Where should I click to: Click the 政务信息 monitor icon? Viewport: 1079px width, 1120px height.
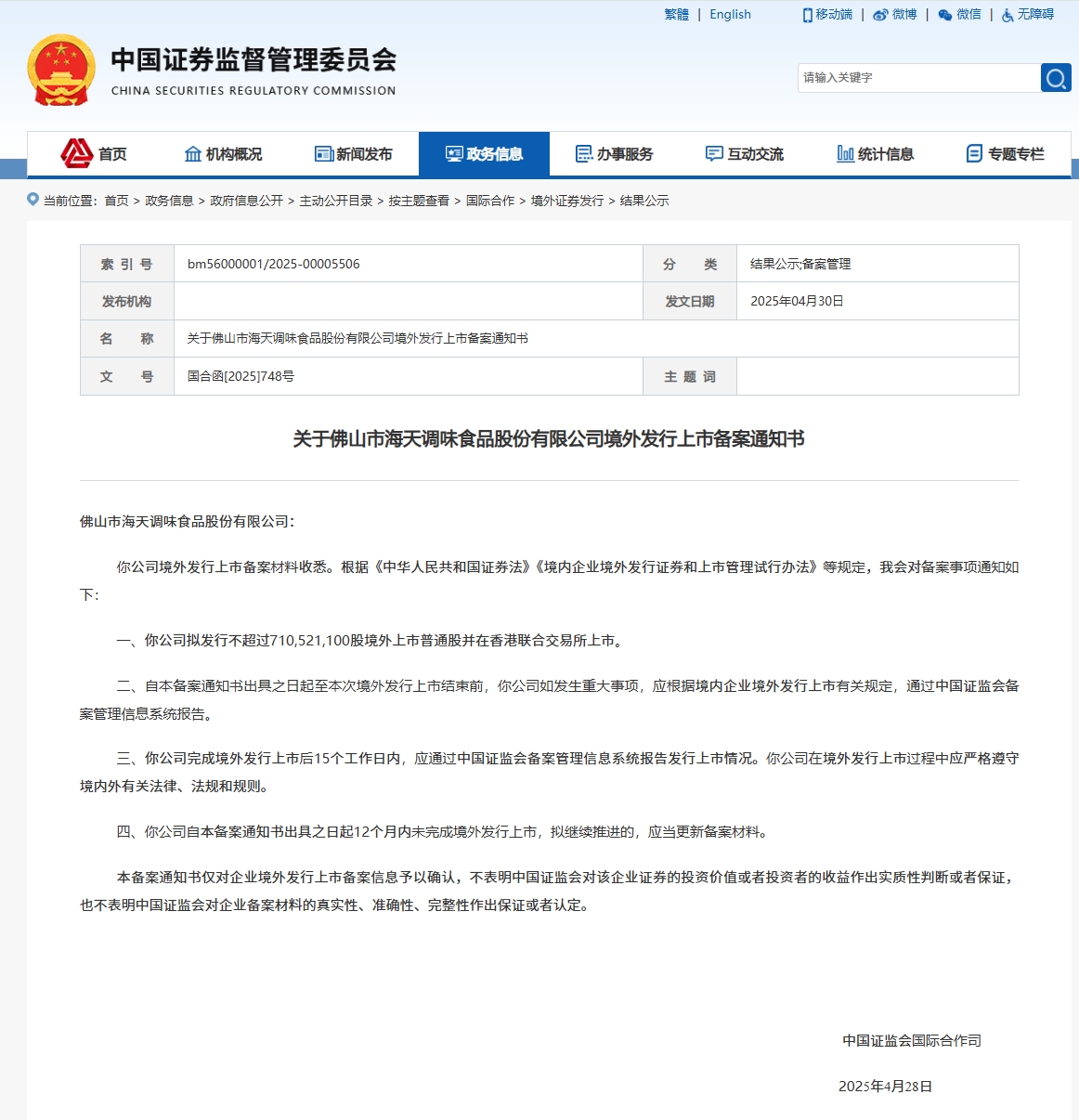[x=454, y=154]
